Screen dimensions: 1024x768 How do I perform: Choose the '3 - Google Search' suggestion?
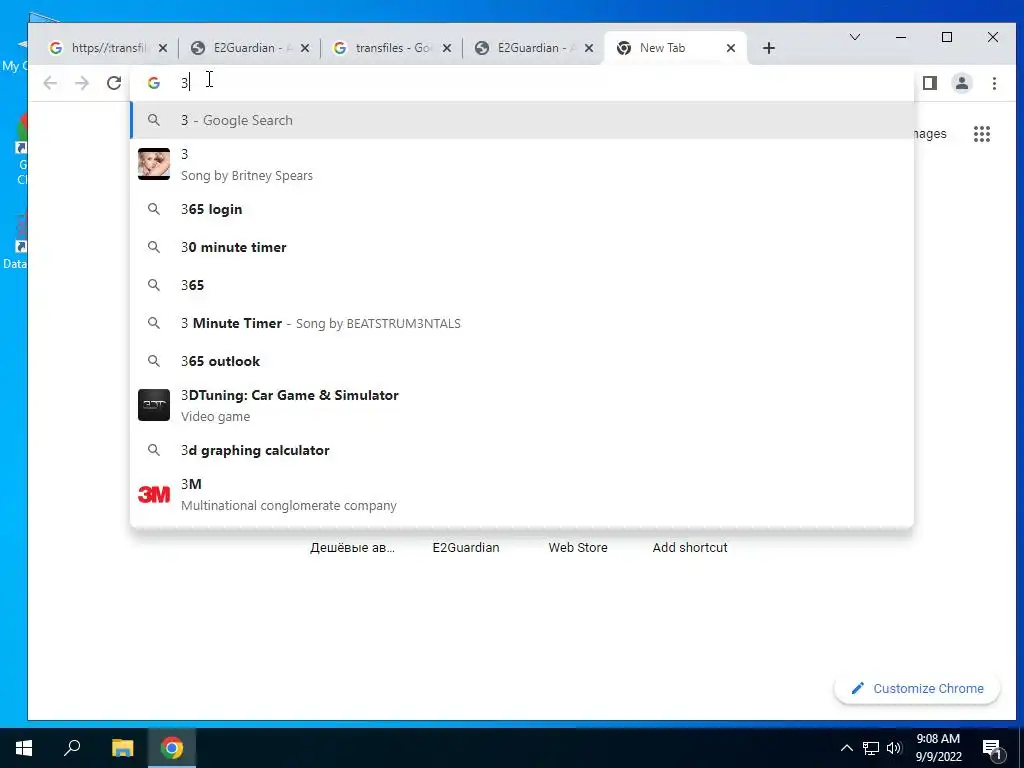tap(522, 120)
